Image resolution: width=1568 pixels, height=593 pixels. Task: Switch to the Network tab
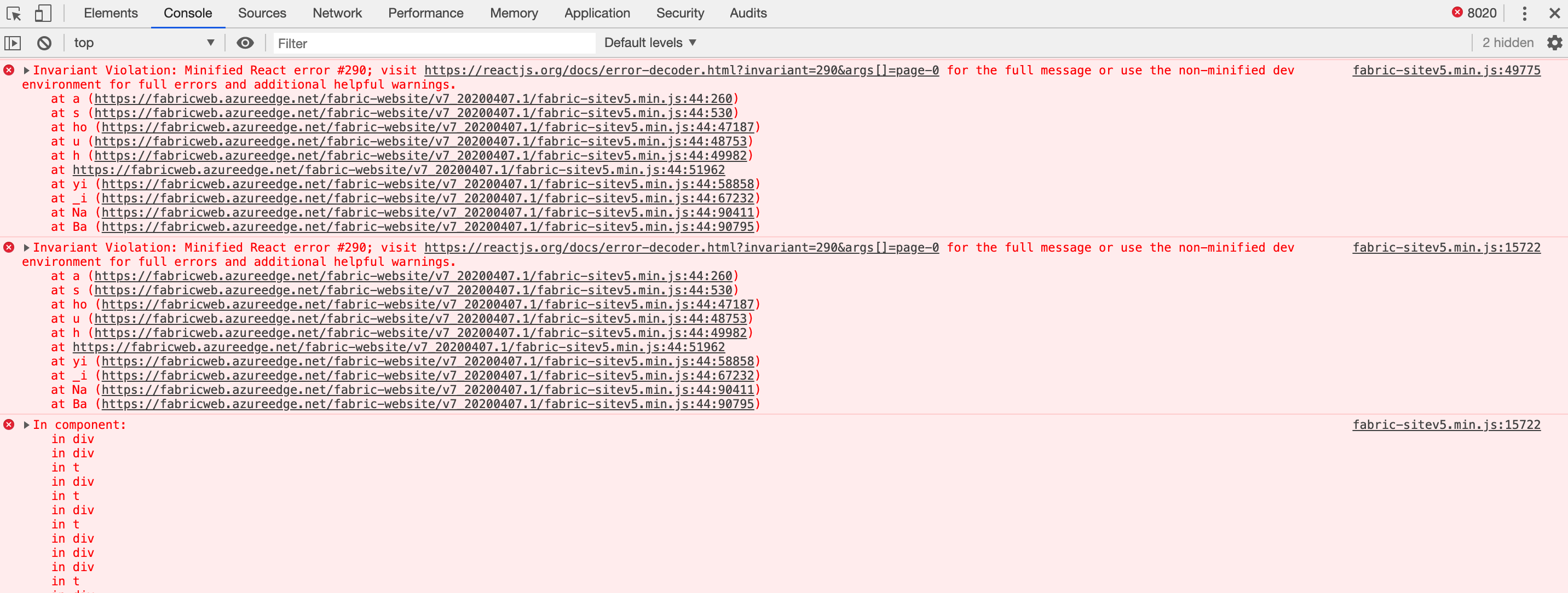point(337,13)
